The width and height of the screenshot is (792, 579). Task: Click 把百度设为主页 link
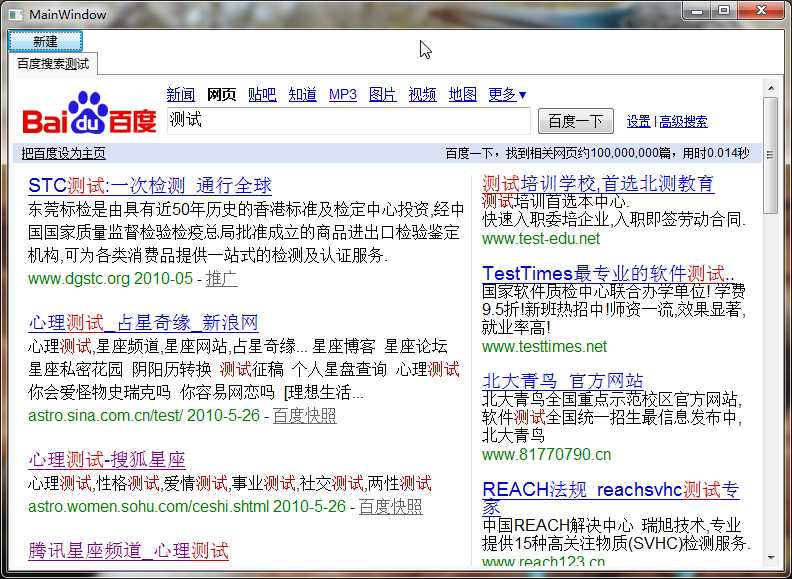pos(64,153)
